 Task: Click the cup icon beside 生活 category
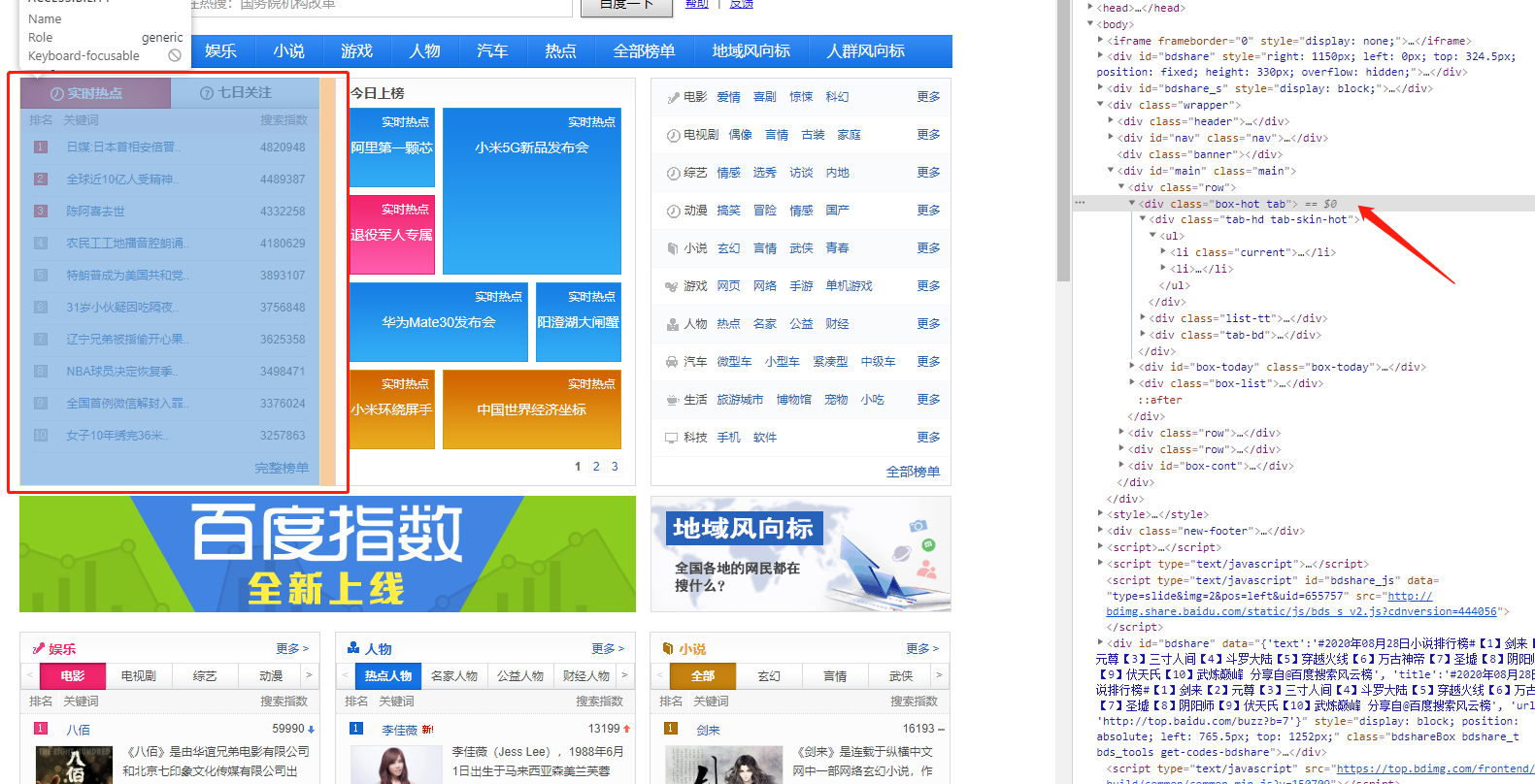click(x=672, y=400)
